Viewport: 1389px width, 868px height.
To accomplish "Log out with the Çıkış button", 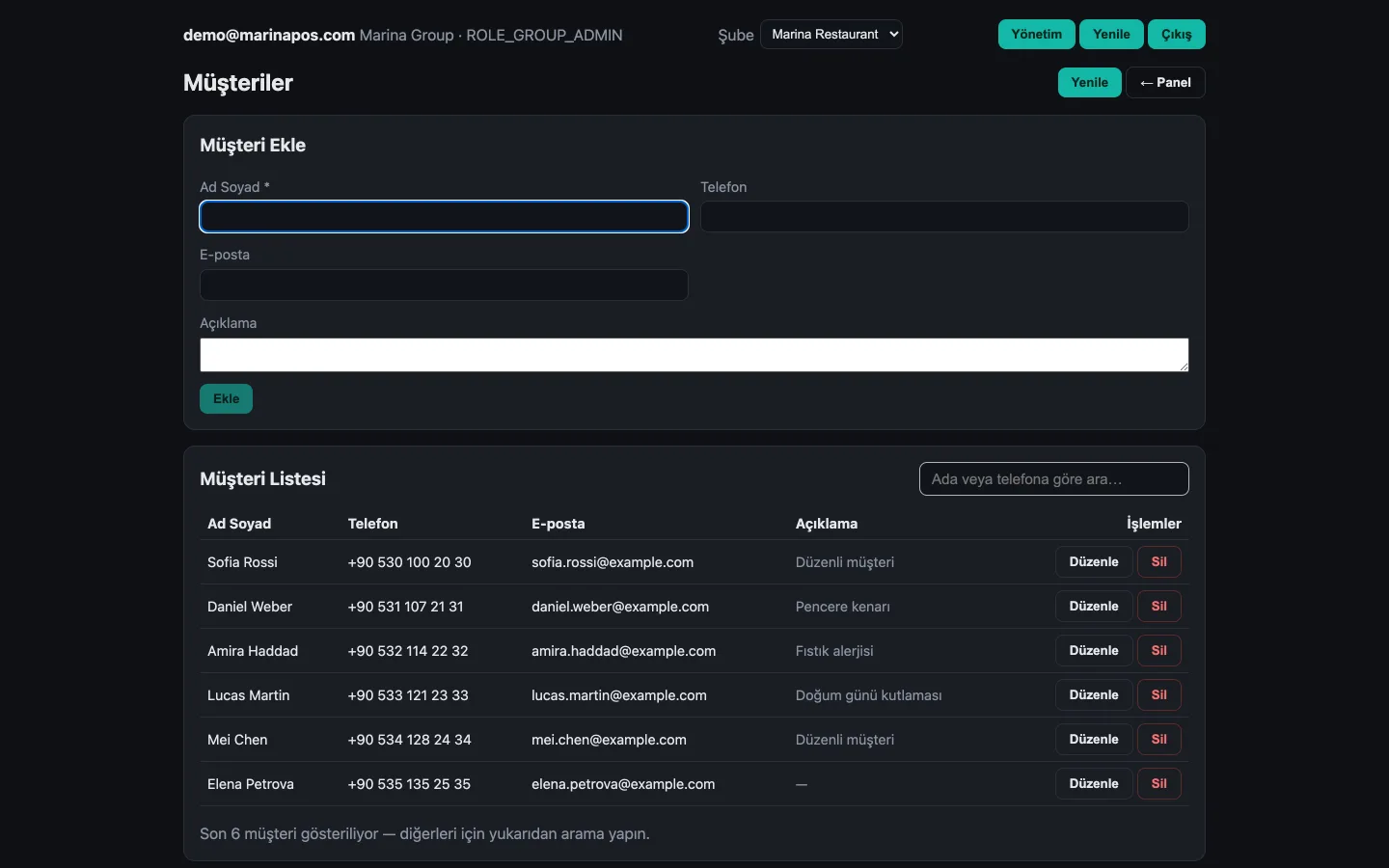I will [x=1177, y=35].
